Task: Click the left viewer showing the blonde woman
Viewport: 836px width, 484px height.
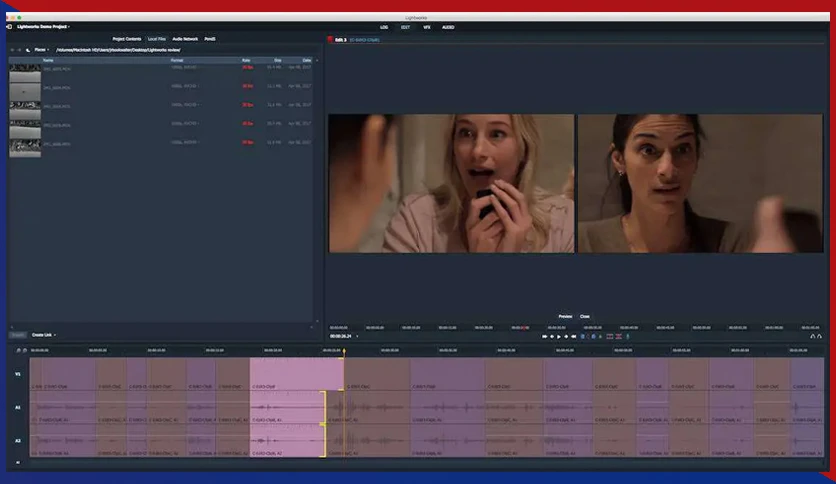Action: (452, 183)
